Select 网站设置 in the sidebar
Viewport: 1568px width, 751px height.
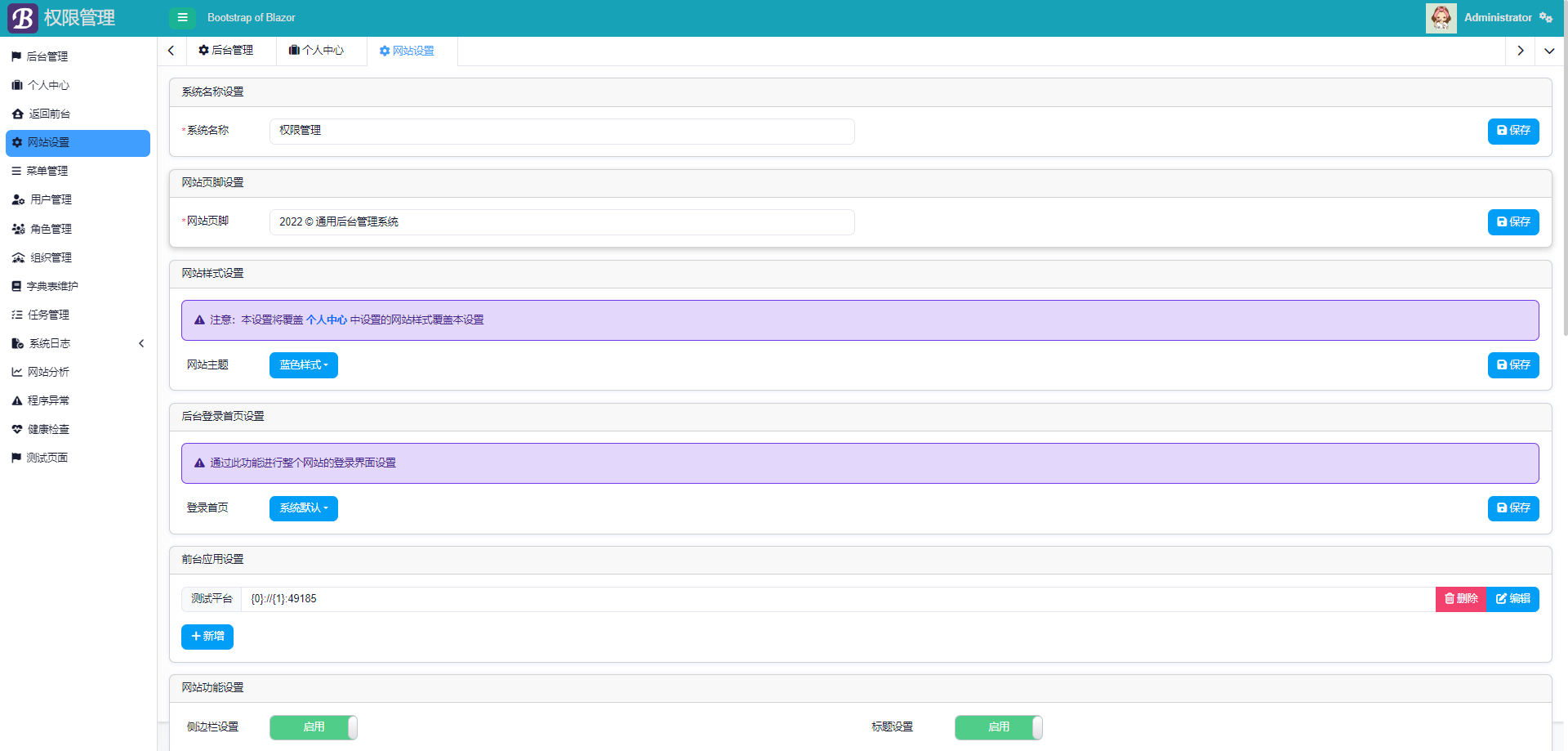(x=78, y=143)
